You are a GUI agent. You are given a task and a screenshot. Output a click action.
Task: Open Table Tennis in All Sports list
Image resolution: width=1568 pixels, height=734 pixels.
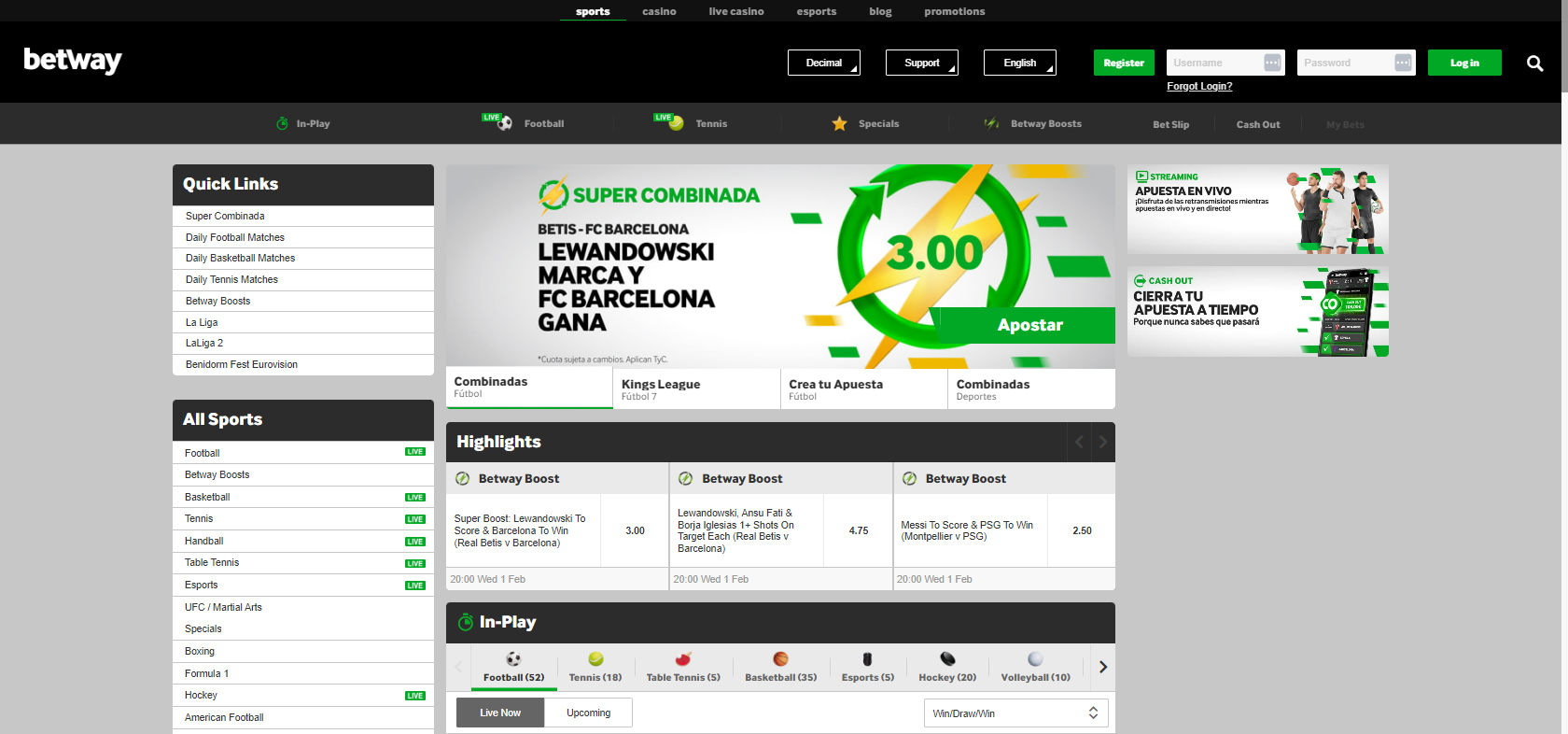point(303,563)
